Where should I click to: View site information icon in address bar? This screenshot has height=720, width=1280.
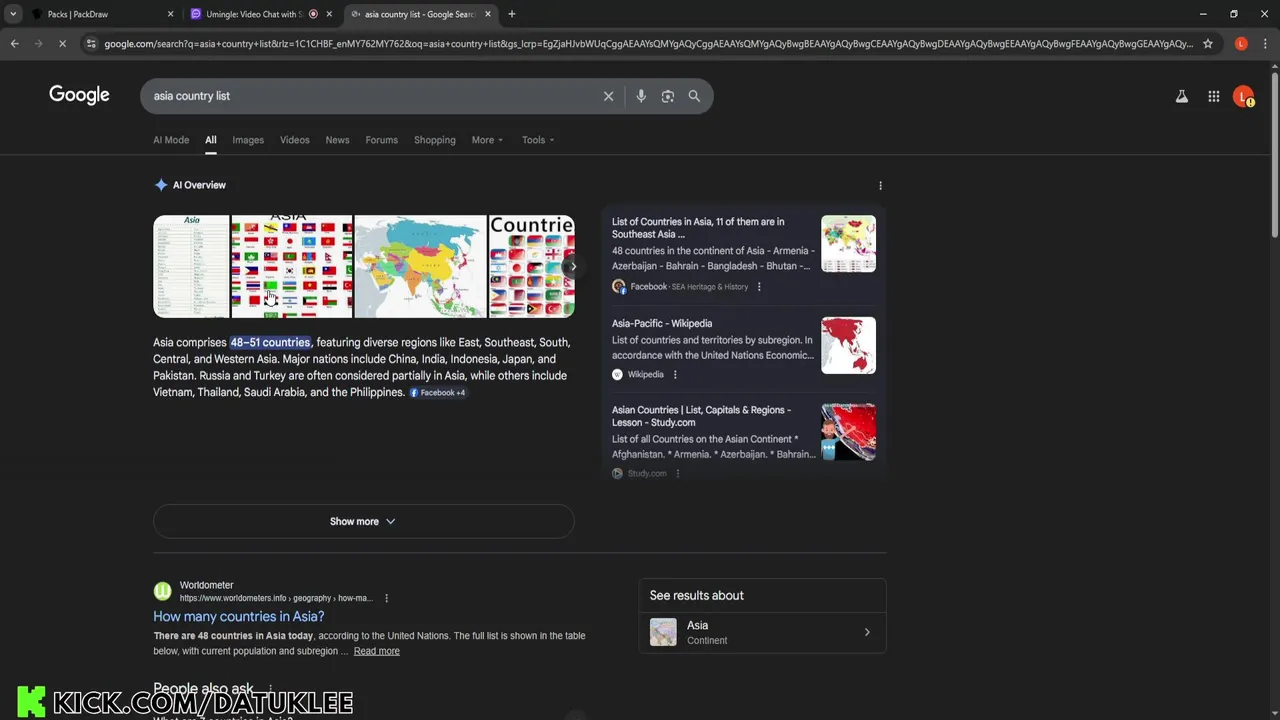(91, 43)
